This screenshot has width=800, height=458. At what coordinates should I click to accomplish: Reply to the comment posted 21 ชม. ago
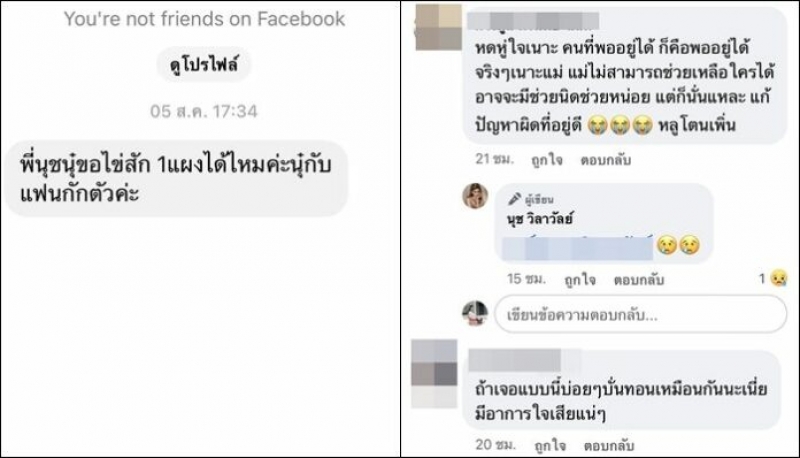[606, 160]
